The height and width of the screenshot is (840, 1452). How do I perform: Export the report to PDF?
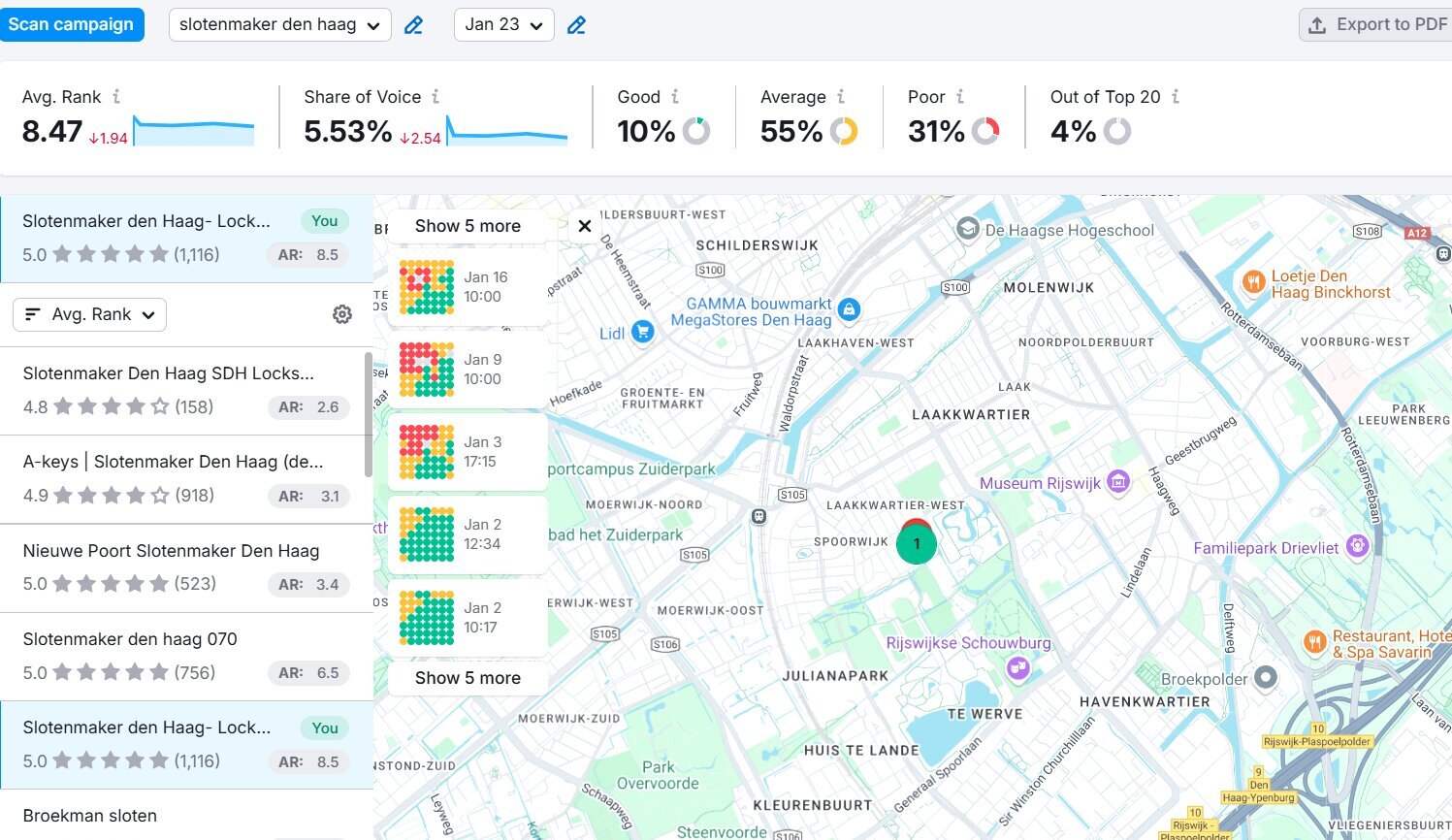pyautogui.click(x=1375, y=24)
